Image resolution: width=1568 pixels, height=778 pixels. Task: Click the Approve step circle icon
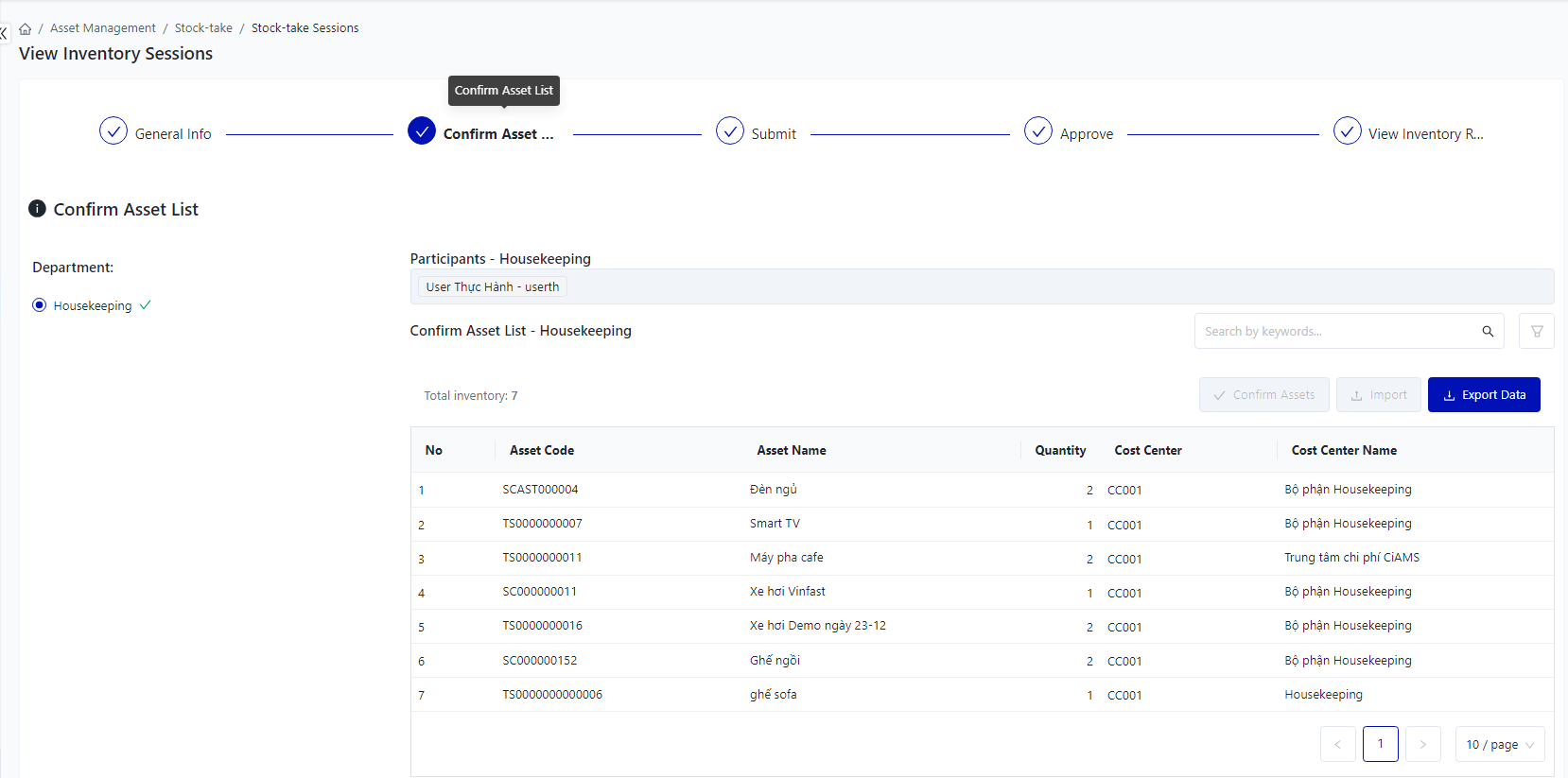tap(1038, 130)
